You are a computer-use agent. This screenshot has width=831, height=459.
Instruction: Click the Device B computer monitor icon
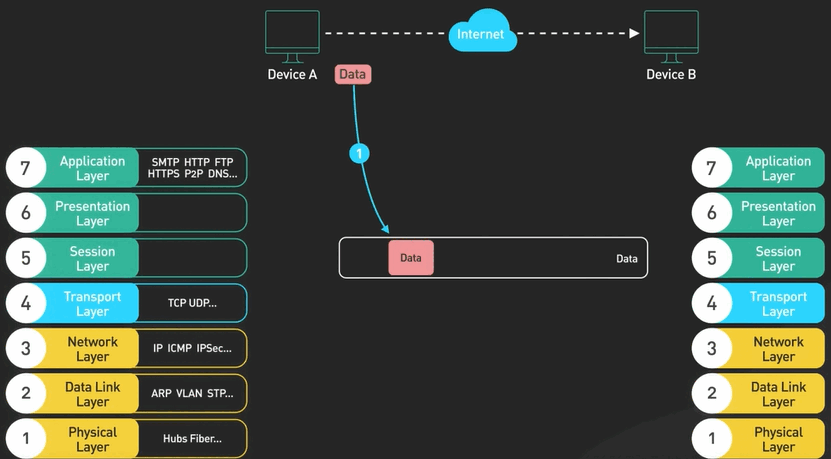671,35
